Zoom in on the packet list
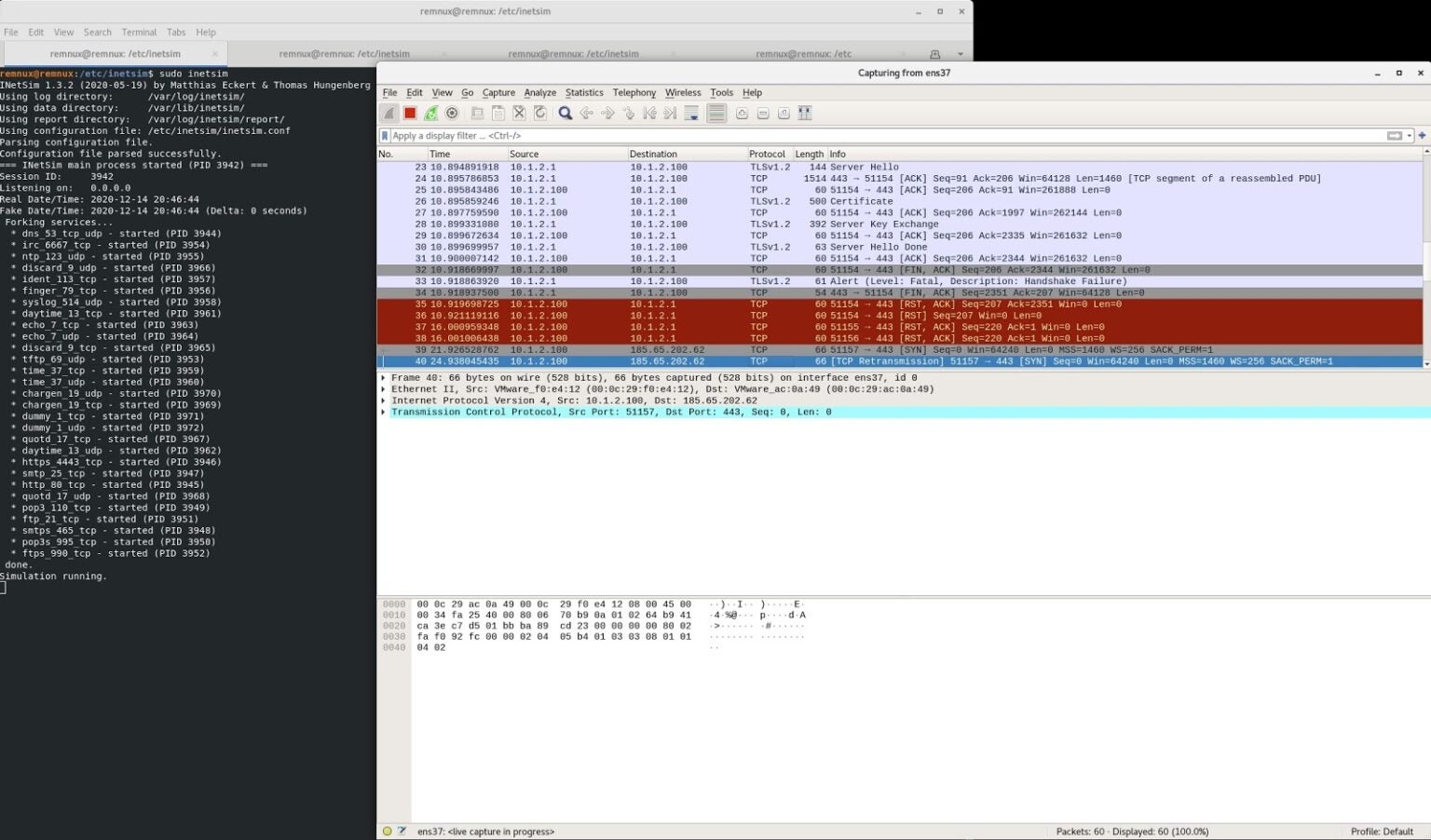The height and width of the screenshot is (840, 1431). click(742, 113)
